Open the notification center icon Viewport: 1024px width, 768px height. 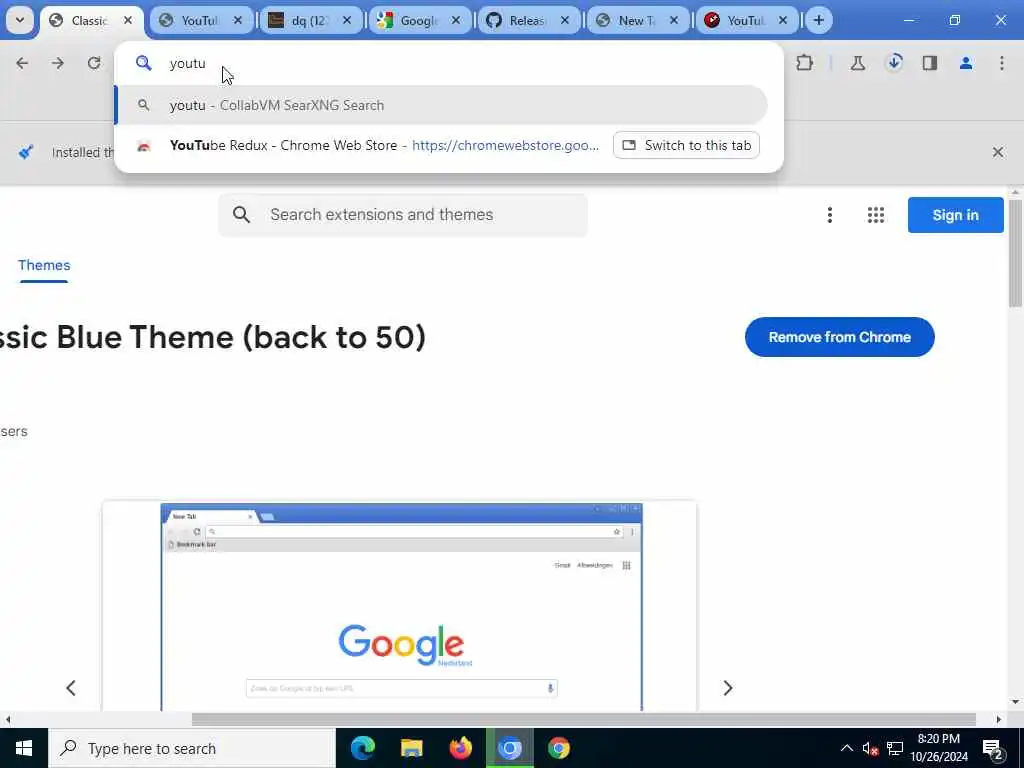[993, 749]
